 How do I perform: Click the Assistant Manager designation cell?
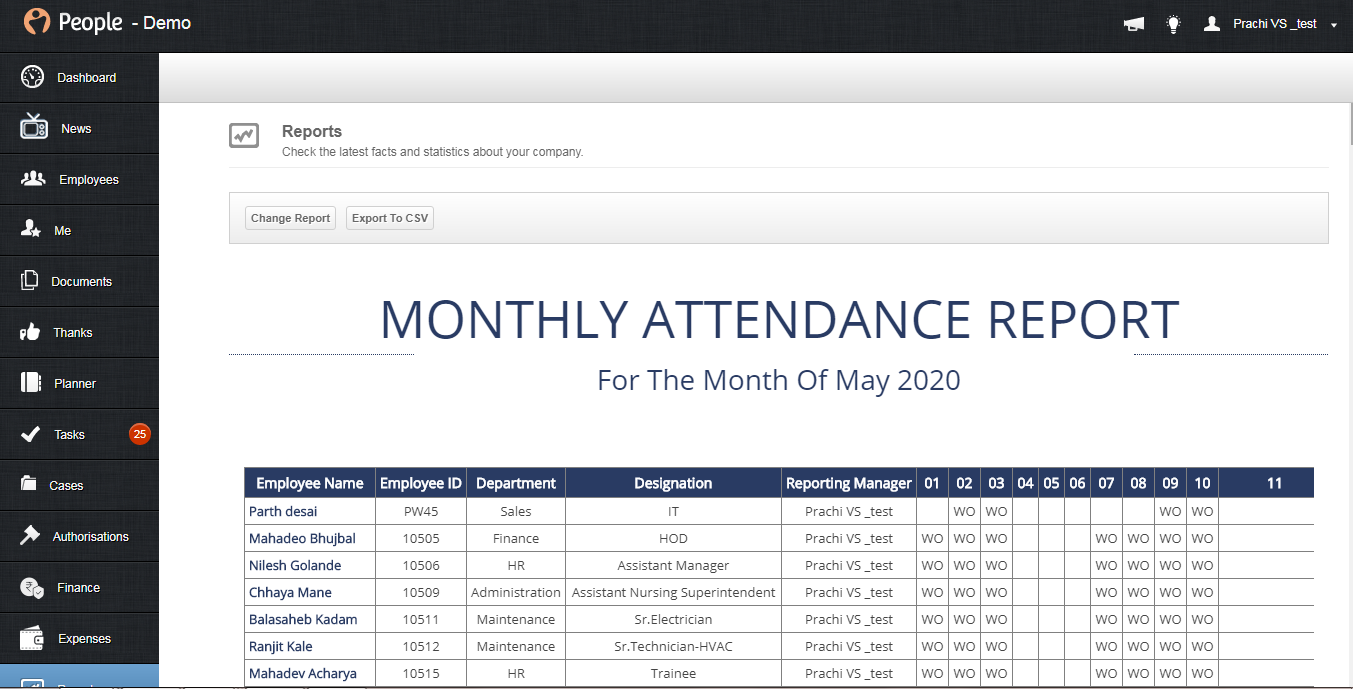[x=673, y=565]
